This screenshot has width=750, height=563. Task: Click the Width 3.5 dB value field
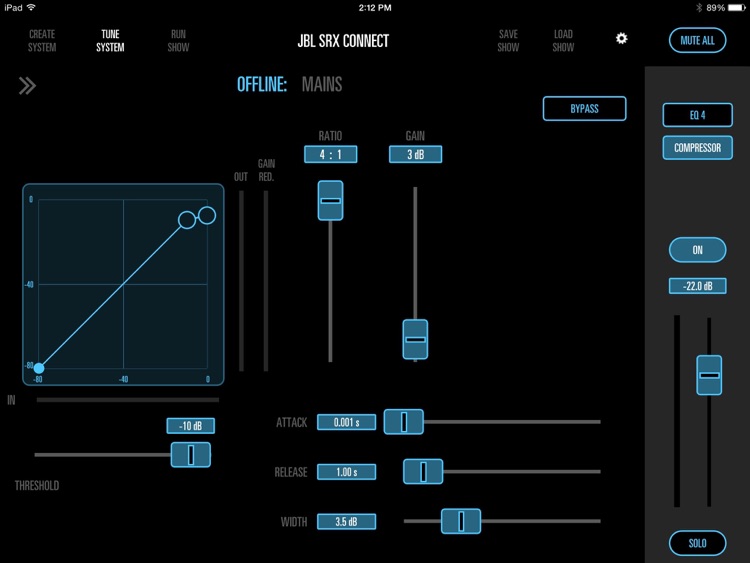(x=346, y=521)
